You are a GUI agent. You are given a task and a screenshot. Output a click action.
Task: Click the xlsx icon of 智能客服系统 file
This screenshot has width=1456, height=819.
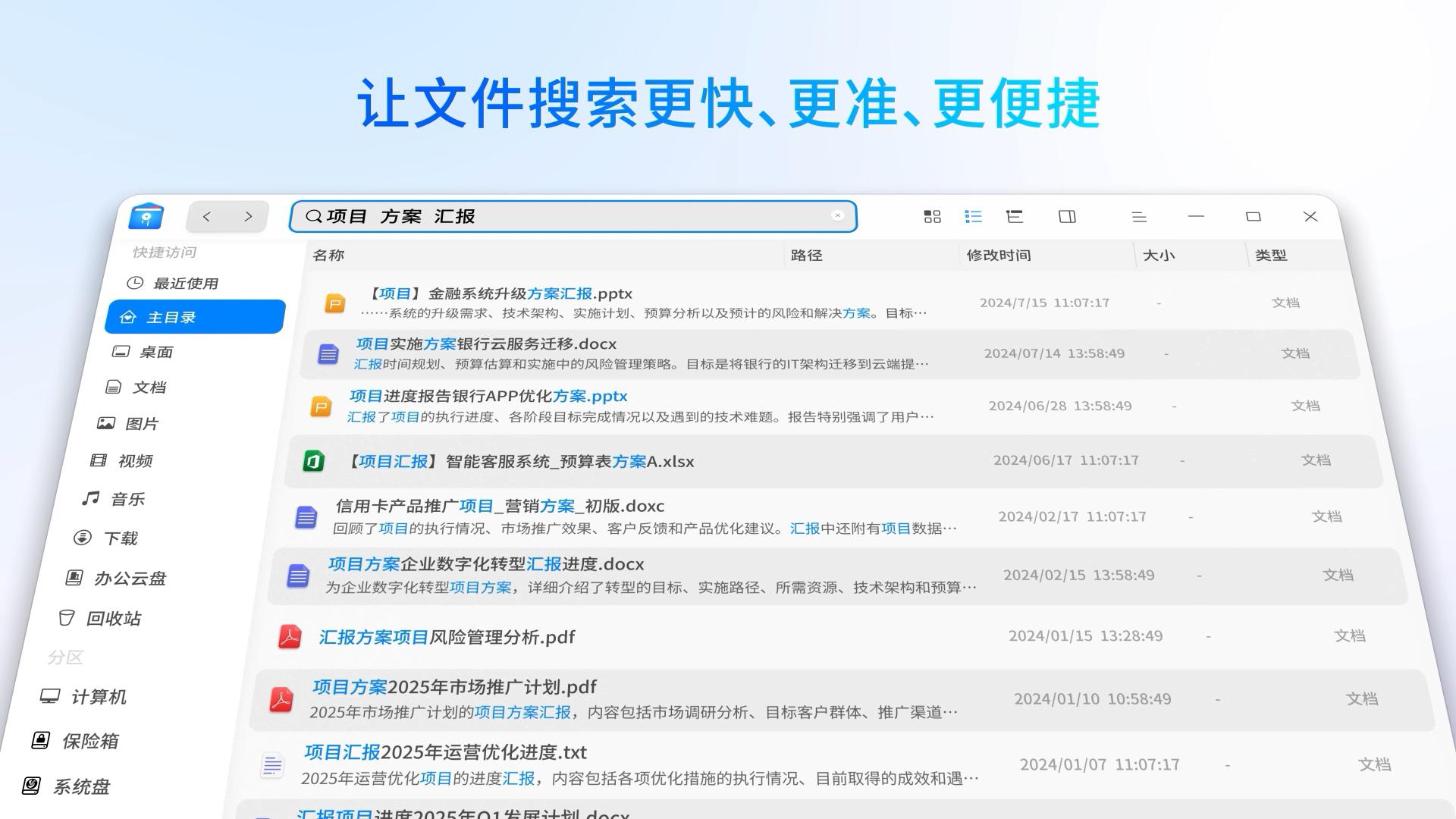pyautogui.click(x=313, y=461)
